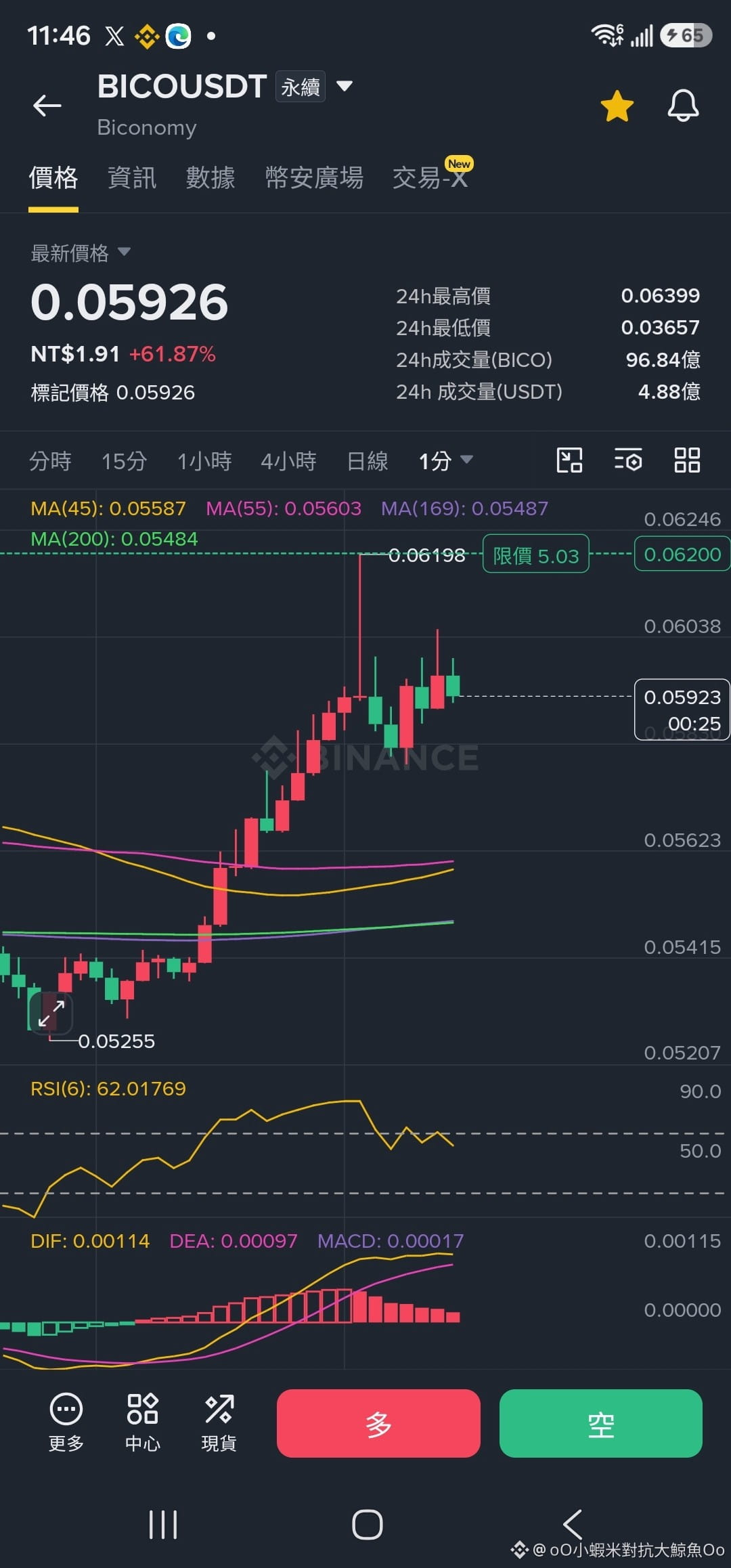The image size is (731, 1568).
Task: Open the 數據 tab
Action: [x=211, y=178]
